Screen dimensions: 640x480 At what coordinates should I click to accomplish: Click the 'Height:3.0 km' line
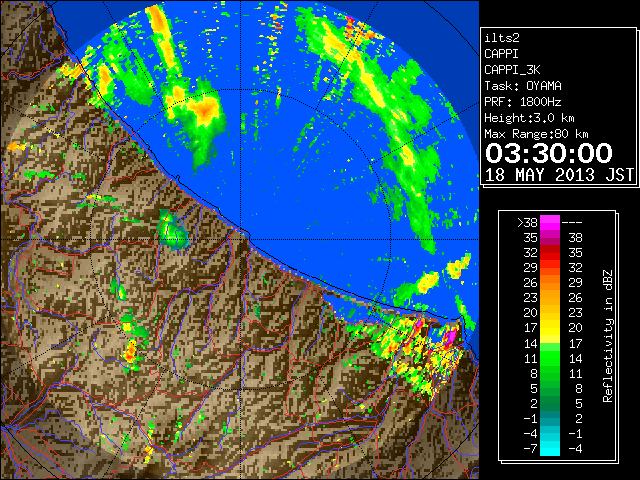pyautogui.click(x=529, y=118)
